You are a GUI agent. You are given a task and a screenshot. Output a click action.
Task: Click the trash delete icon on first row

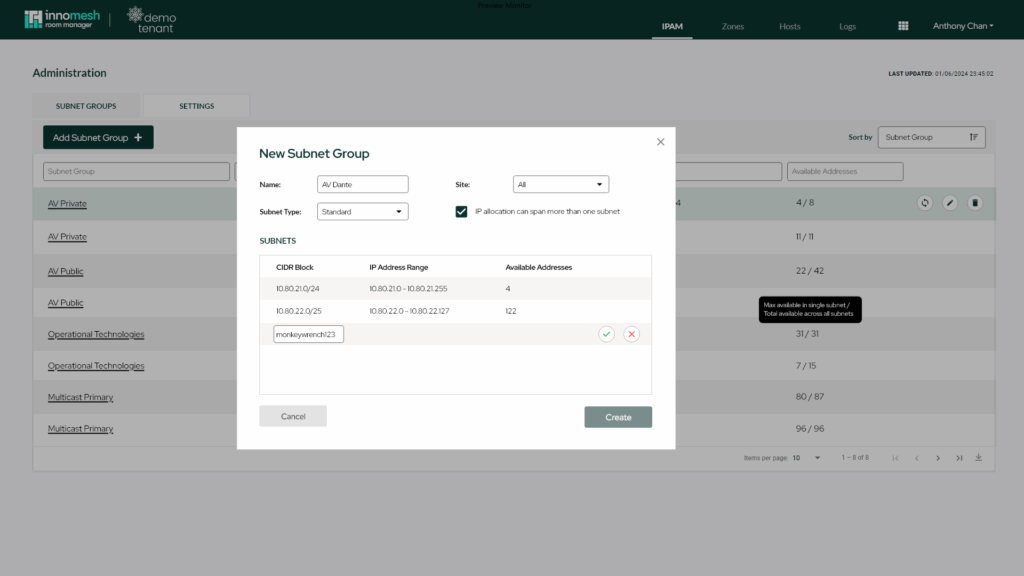tap(975, 203)
